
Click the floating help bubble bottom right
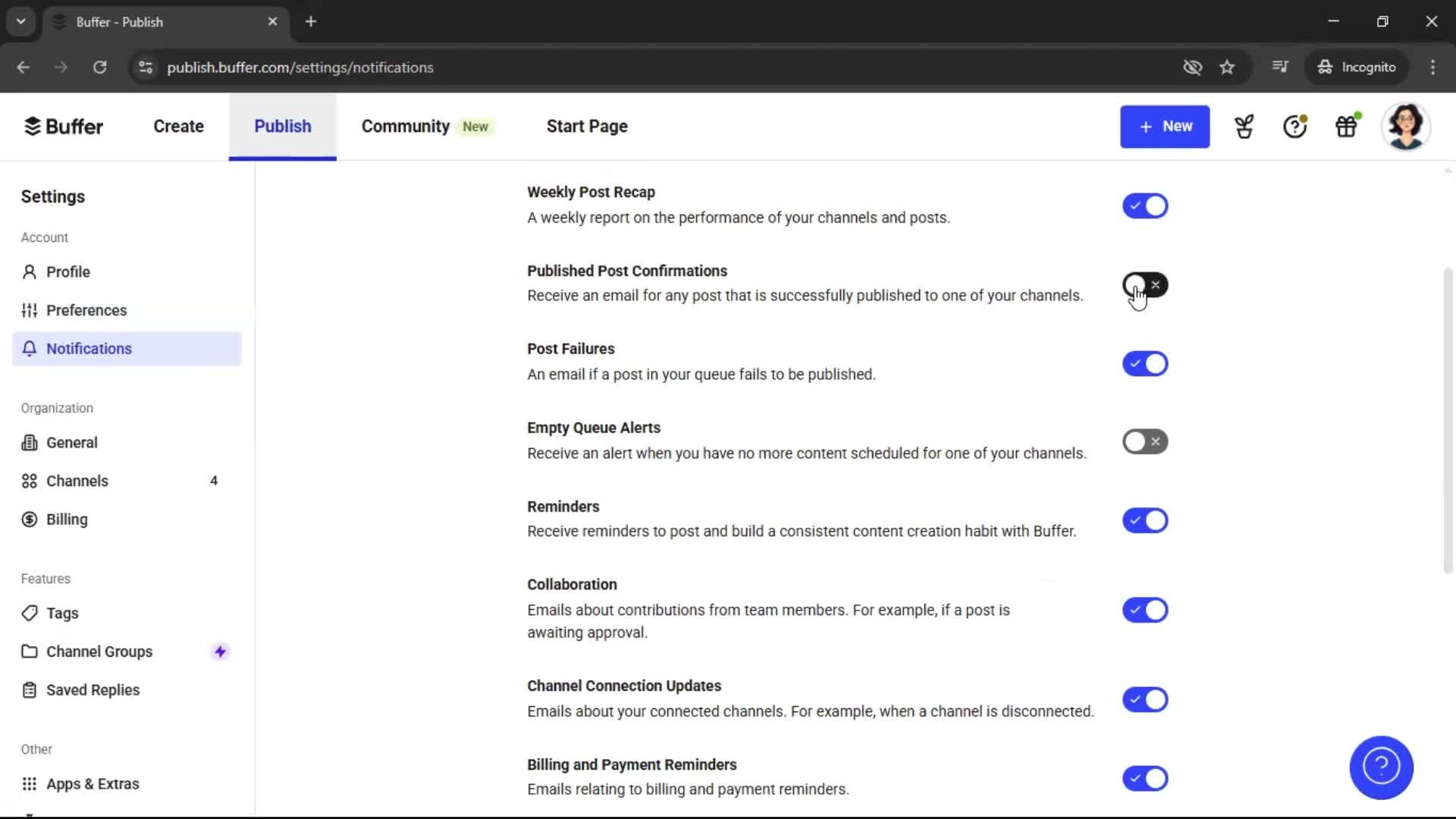coord(1381,767)
